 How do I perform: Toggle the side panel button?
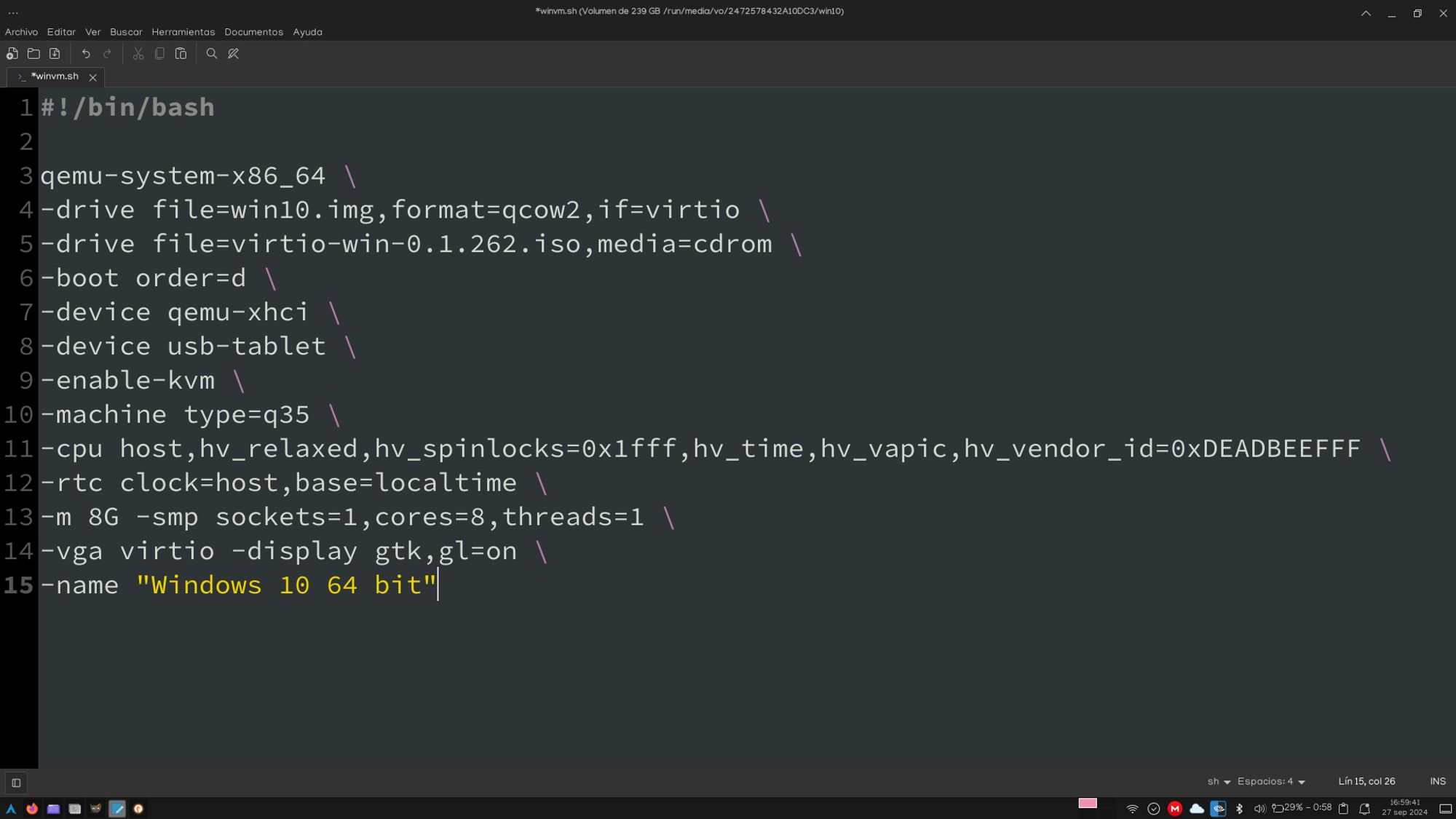16,783
